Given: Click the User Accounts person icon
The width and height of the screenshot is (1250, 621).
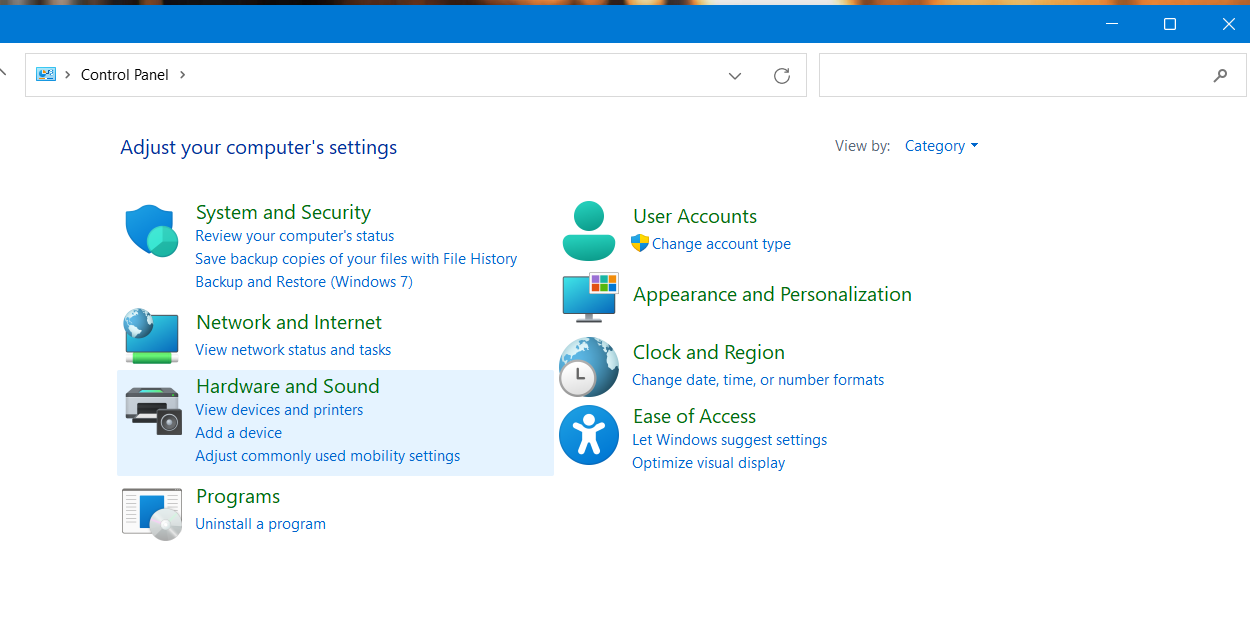Looking at the screenshot, I should click(x=589, y=231).
